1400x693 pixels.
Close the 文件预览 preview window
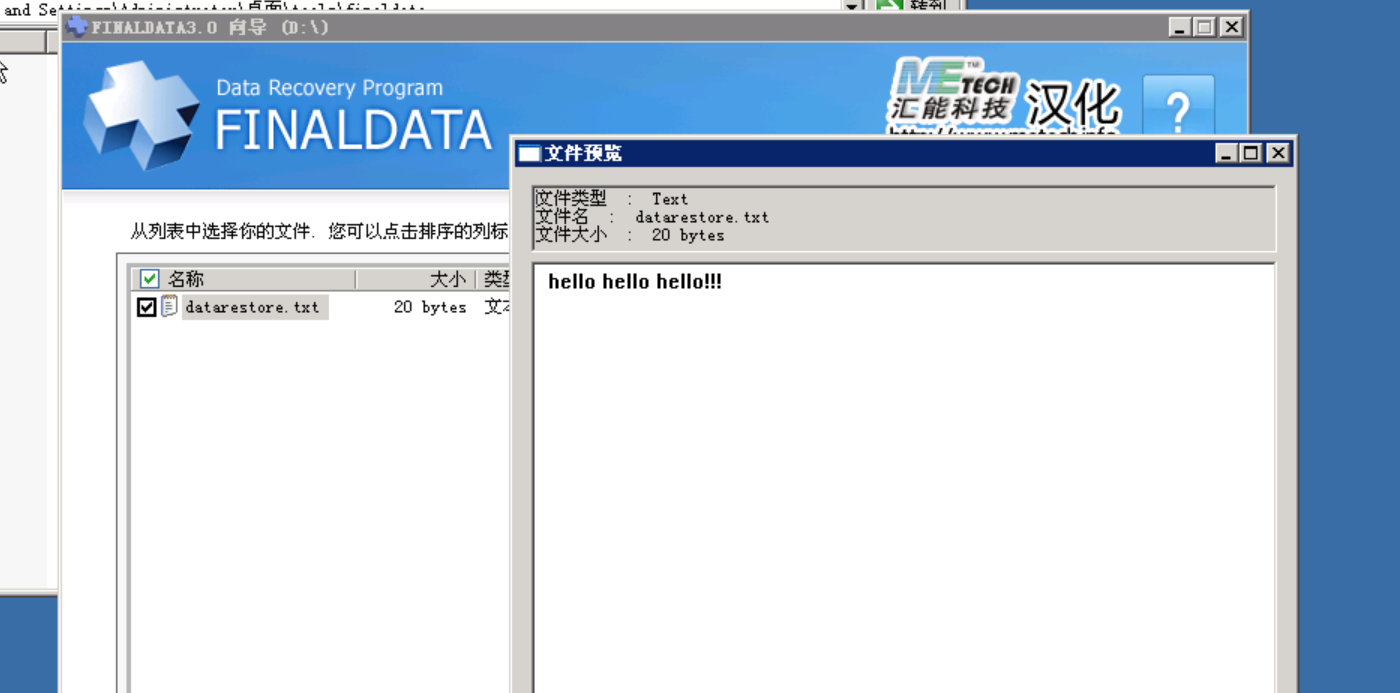tap(1277, 153)
